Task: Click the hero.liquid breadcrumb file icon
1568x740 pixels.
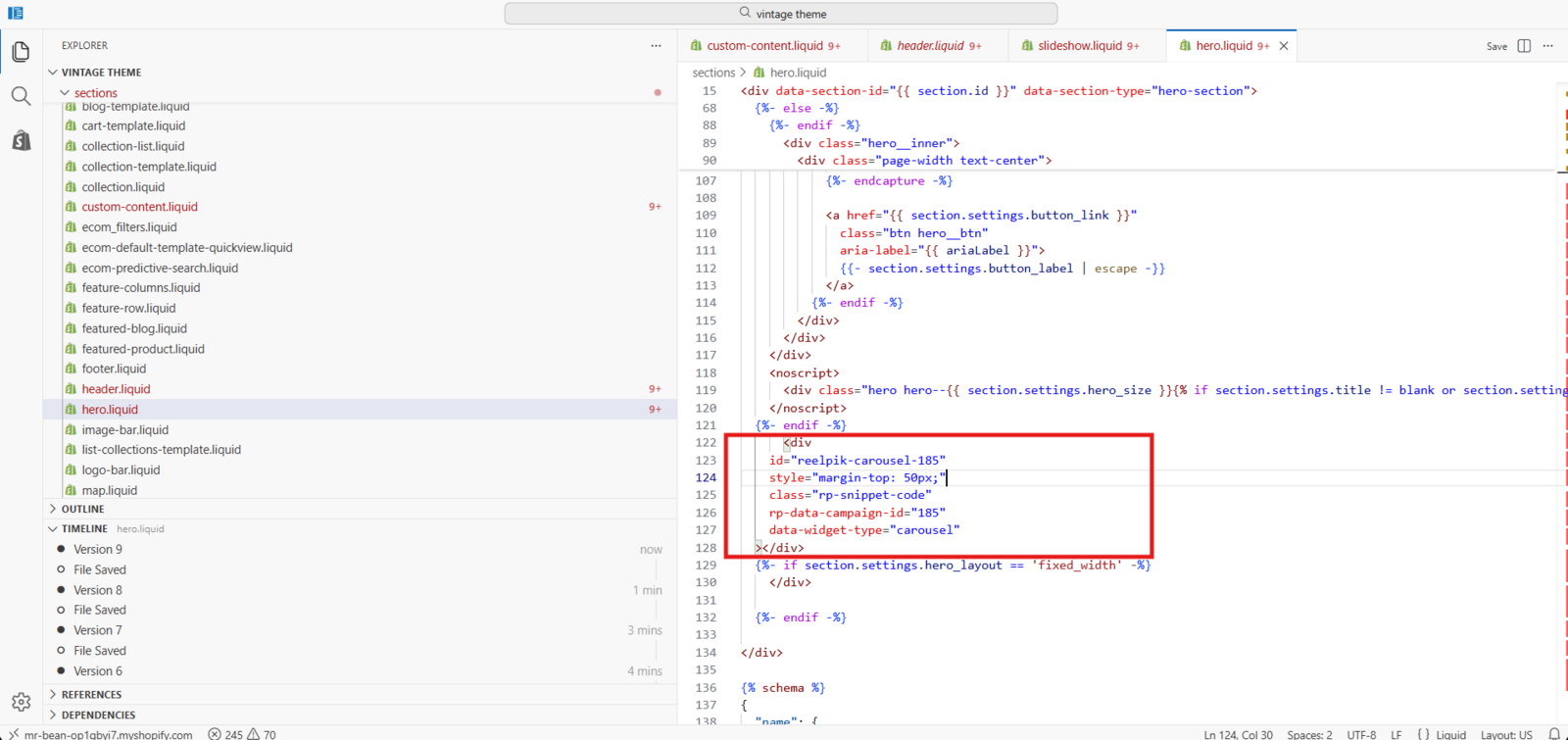Action: coord(759,73)
